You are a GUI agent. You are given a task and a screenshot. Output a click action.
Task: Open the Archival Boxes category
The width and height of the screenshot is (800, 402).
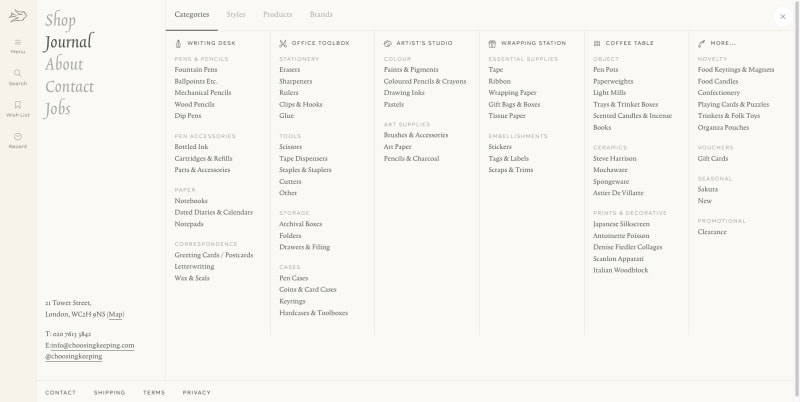point(301,224)
